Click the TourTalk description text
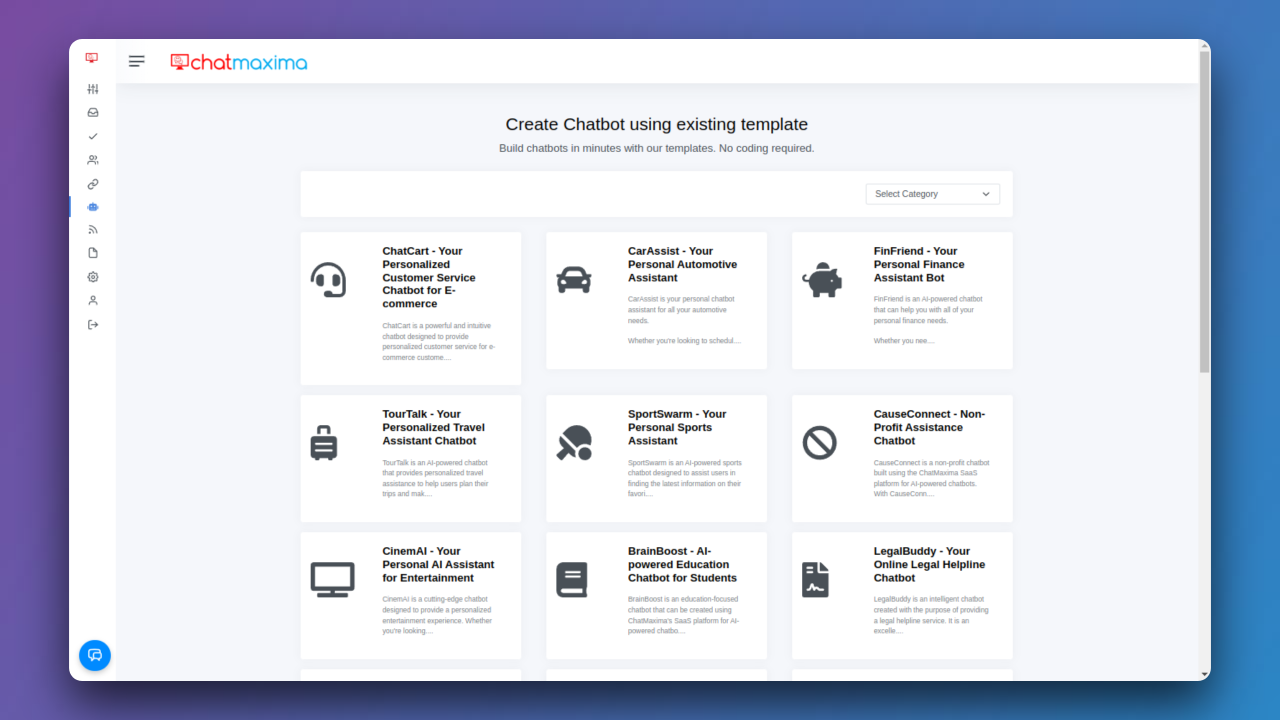The image size is (1280, 720). point(436,478)
